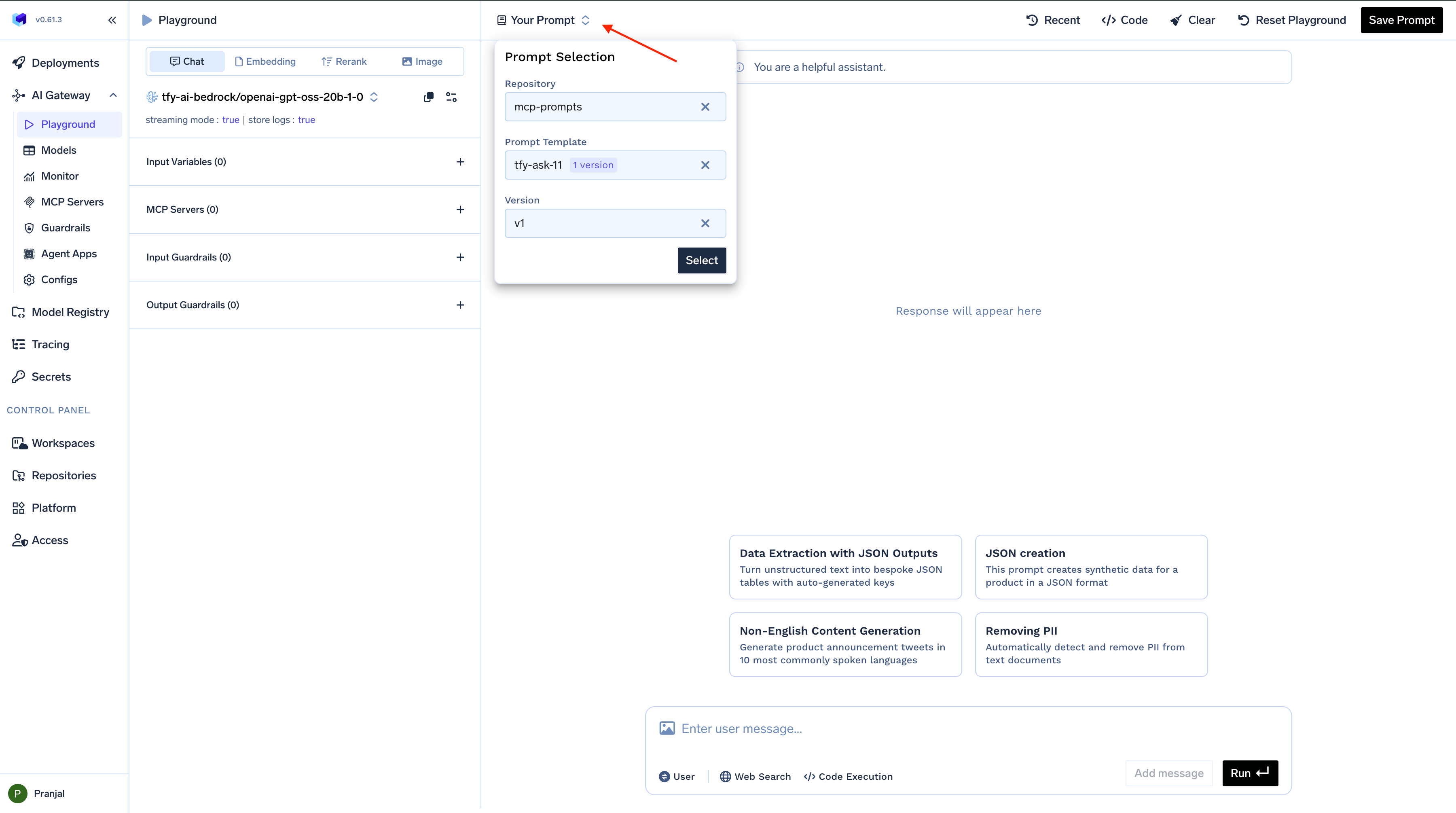Open model parameter settings sliders icon
This screenshot has width=1456, height=813.
tap(451, 97)
